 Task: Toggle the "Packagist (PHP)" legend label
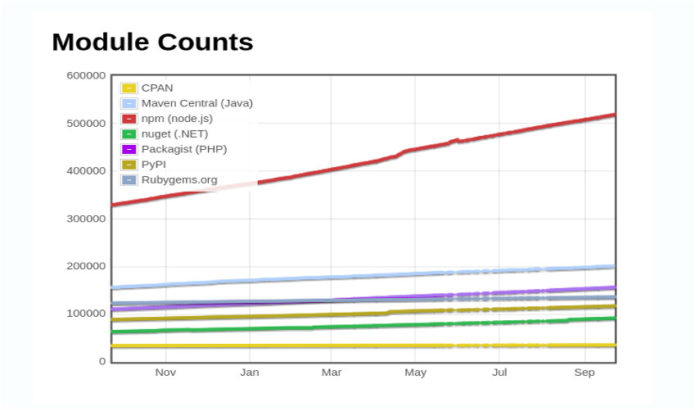184,149
